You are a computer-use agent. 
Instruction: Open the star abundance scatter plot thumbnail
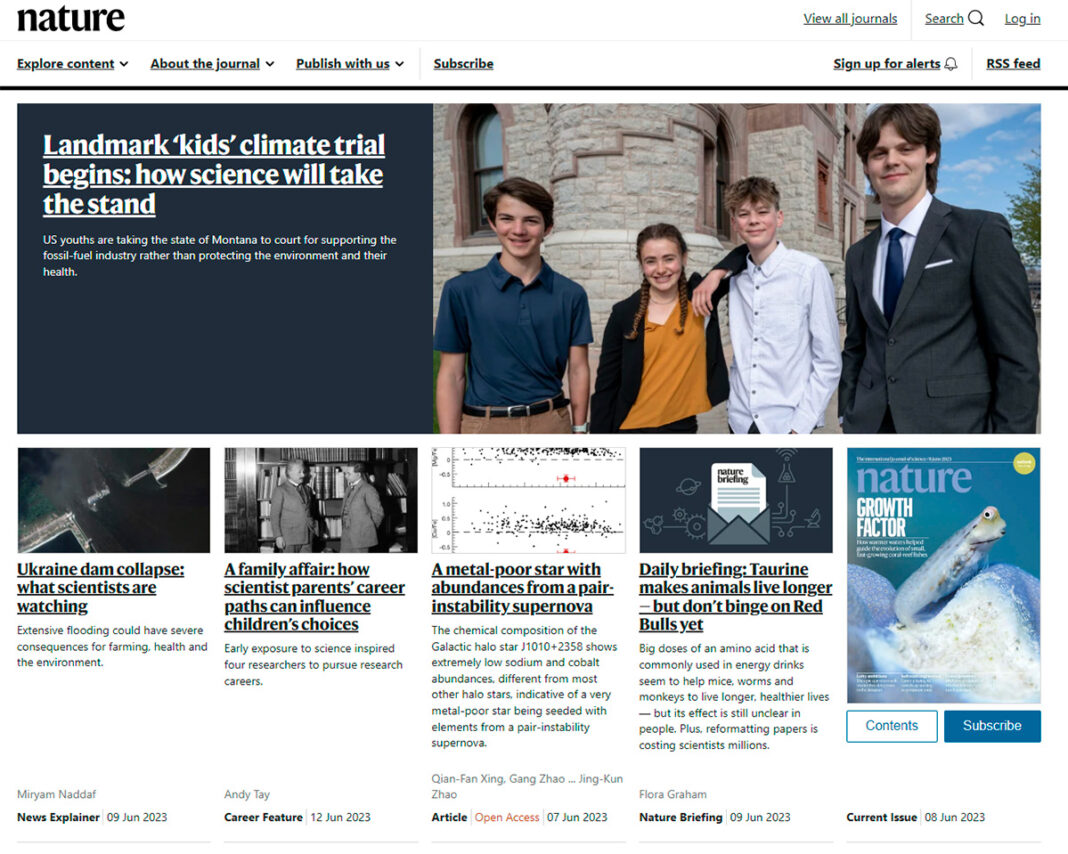[x=528, y=500]
